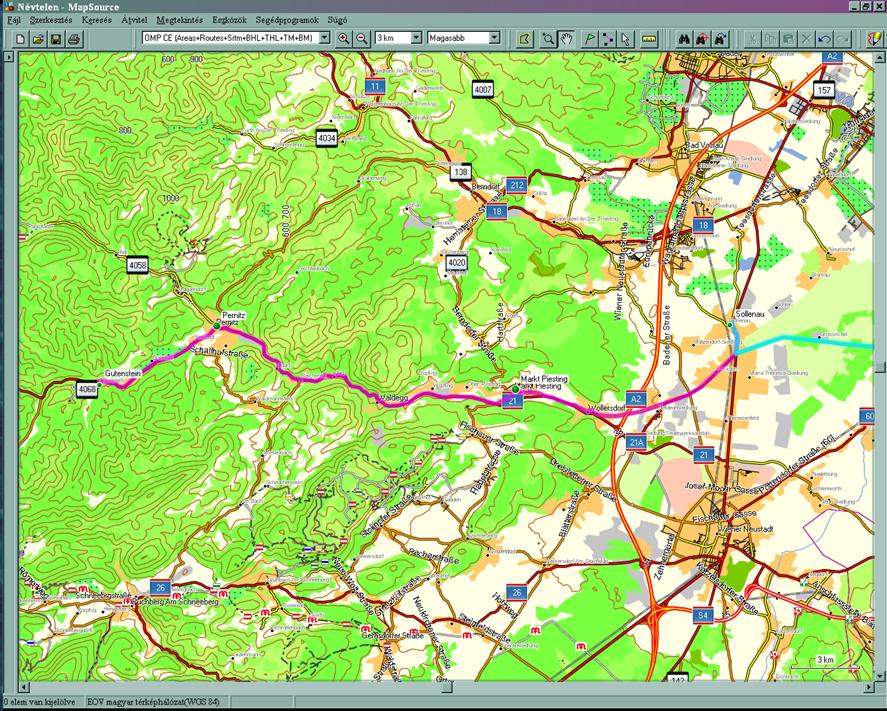
Task: Click the copy icon in toolbar
Action: [x=770, y=39]
